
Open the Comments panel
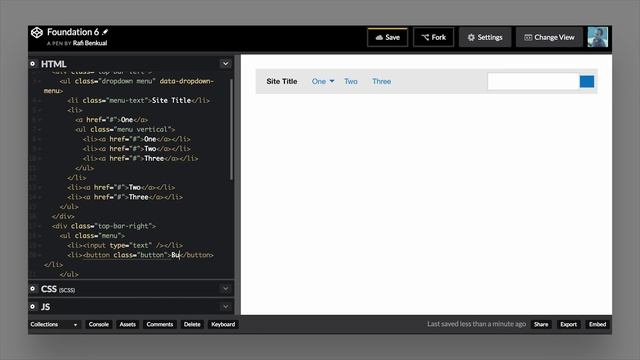160,324
